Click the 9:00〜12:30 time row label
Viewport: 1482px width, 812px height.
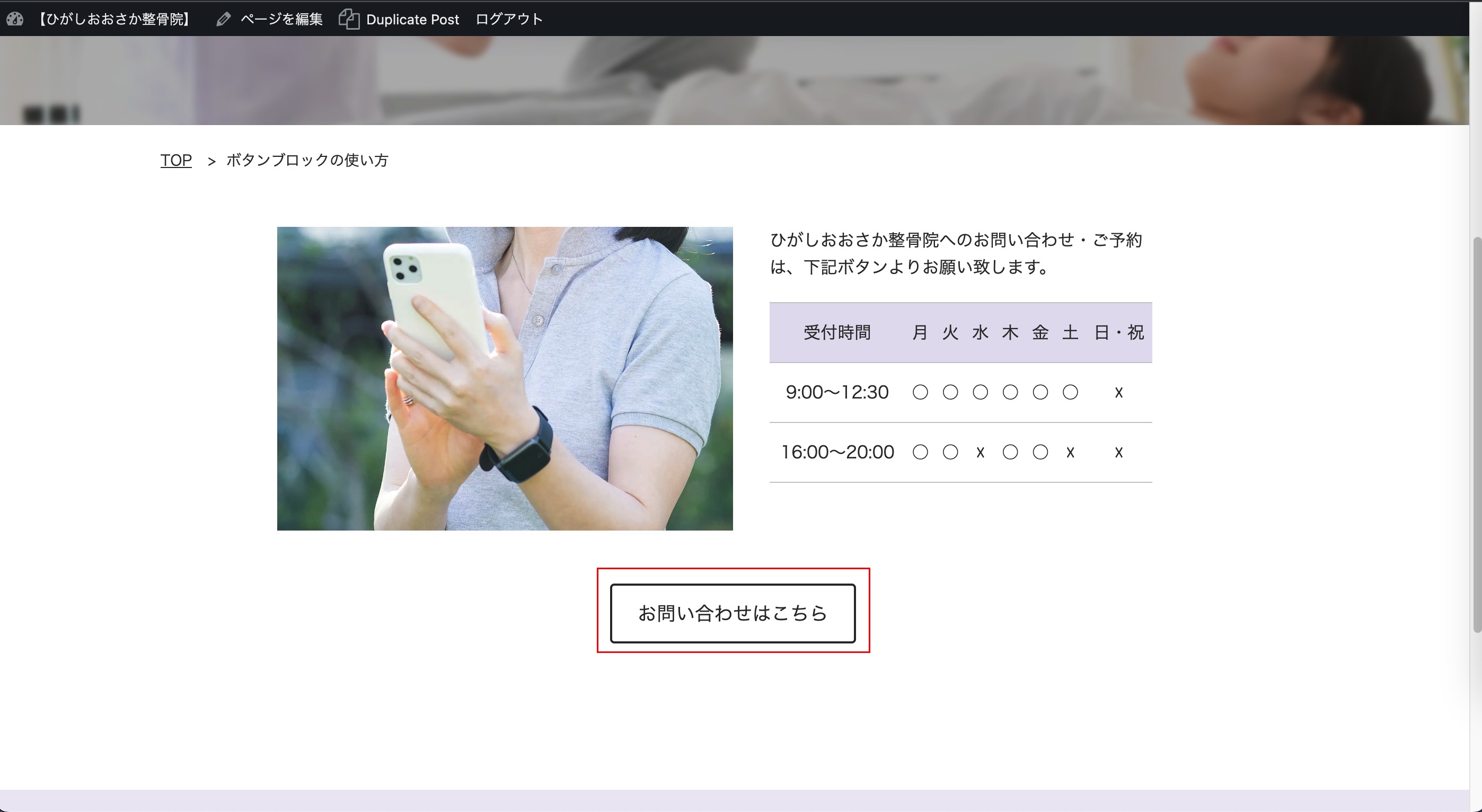pyautogui.click(x=836, y=392)
